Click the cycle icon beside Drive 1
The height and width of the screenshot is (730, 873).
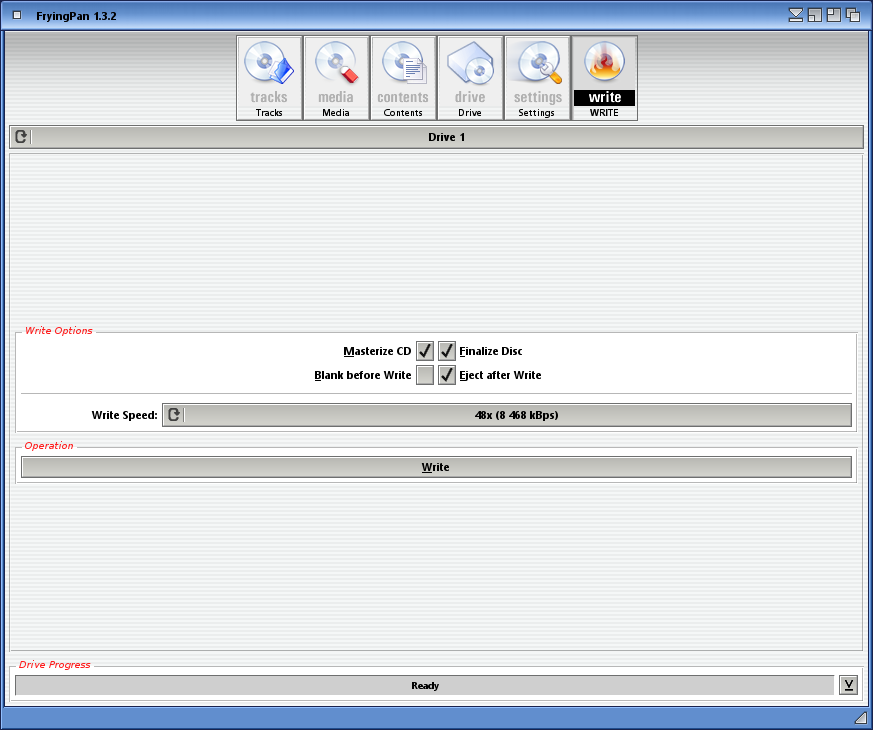tap(21, 137)
